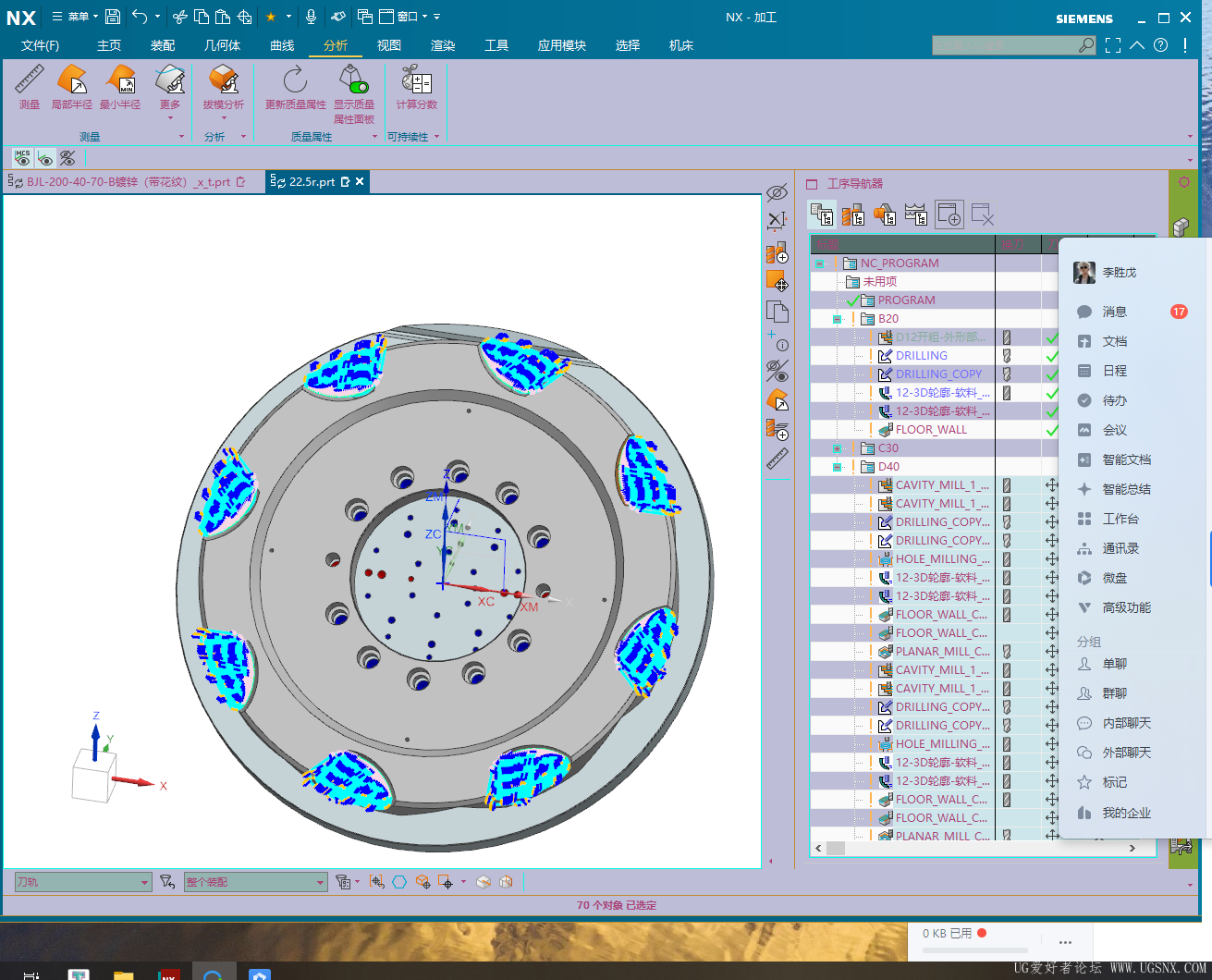Image resolution: width=1212 pixels, height=980 pixels.
Task: Expand the C30 program group
Action: (837, 448)
